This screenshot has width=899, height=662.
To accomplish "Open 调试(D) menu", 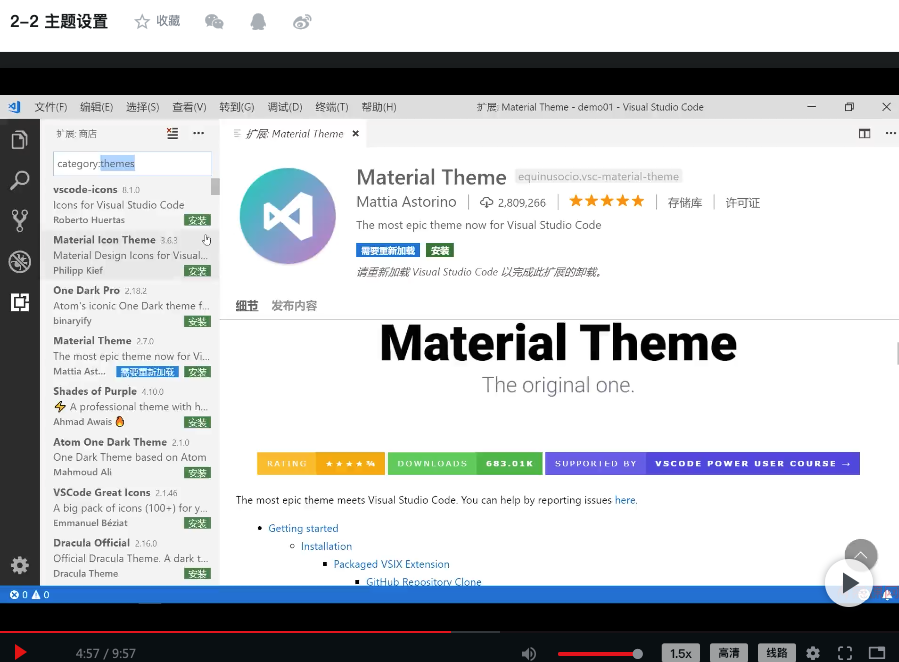I will pyautogui.click(x=284, y=107).
